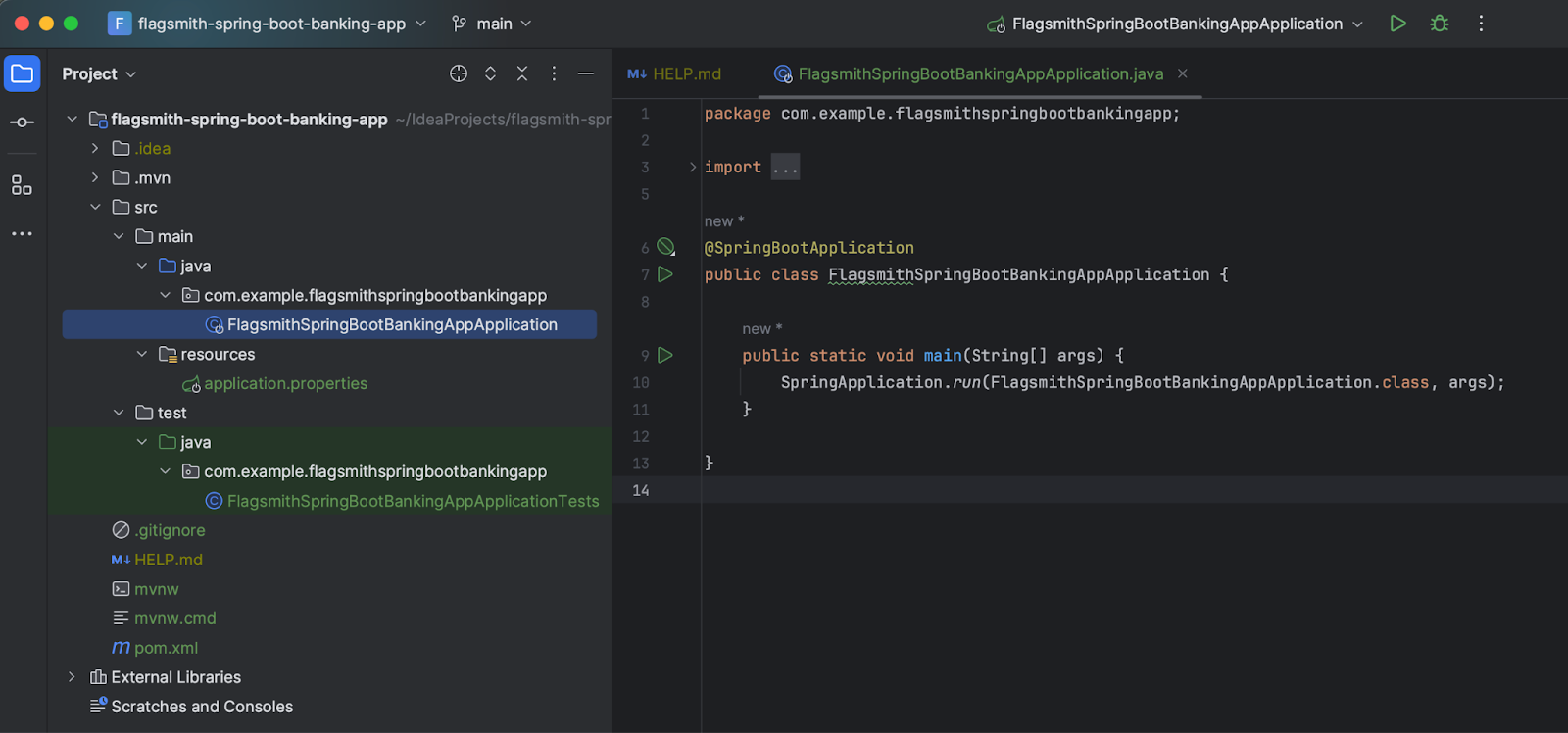The height and width of the screenshot is (733, 1568).
Task: Hide the Project panel with minimize icon
Action: tap(586, 73)
